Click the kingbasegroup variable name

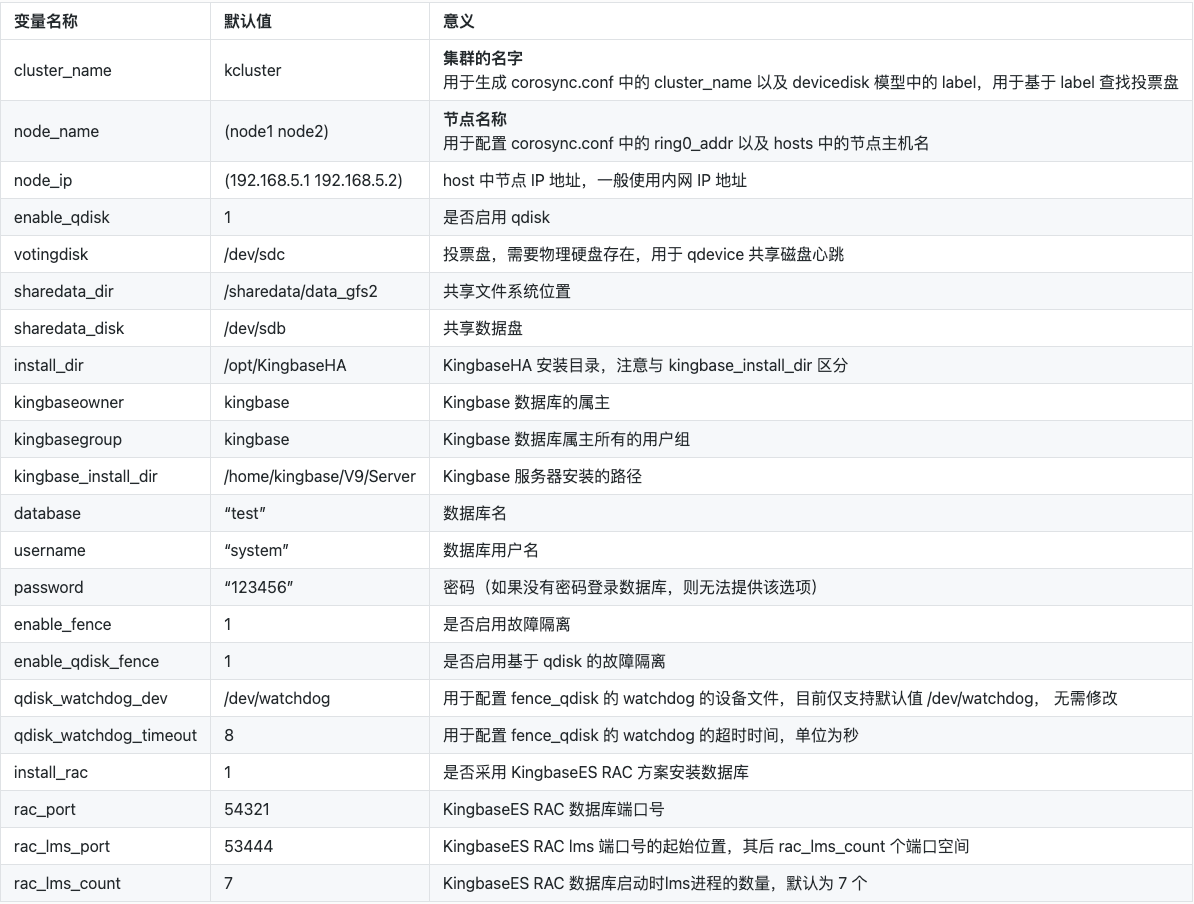pyautogui.click(x=68, y=439)
